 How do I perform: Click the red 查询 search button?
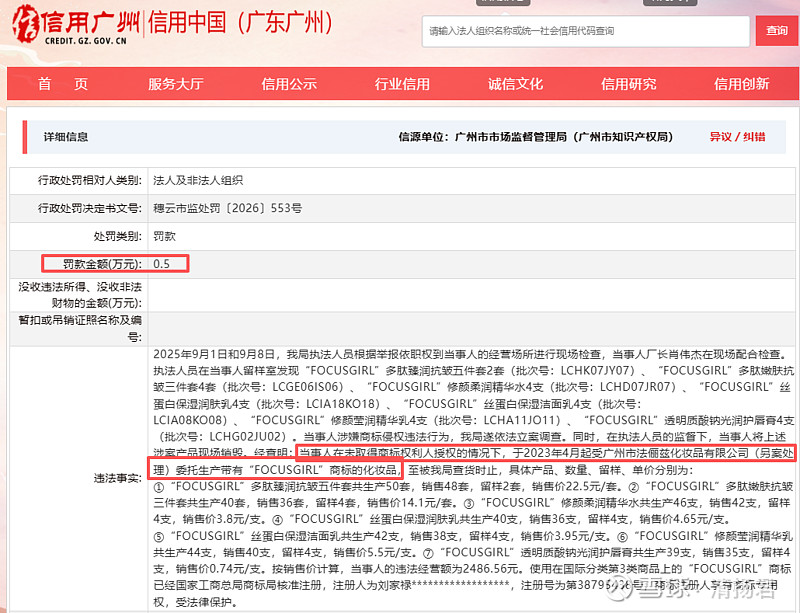[777, 31]
